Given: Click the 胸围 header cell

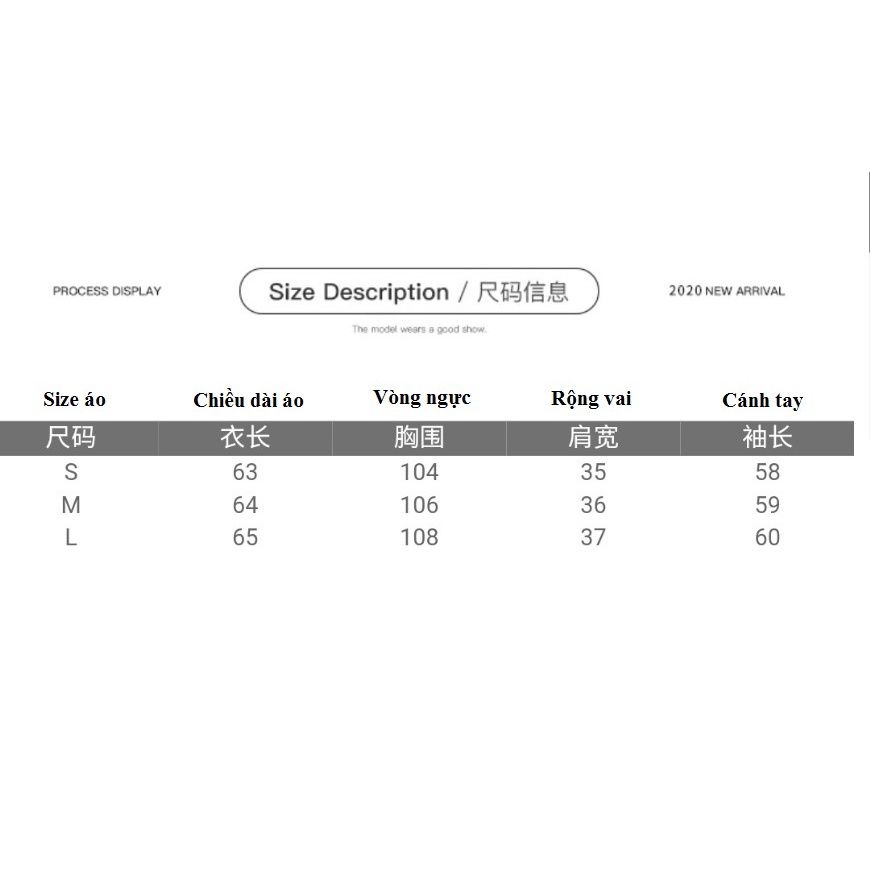Looking at the screenshot, I should [x=419, y=438].
